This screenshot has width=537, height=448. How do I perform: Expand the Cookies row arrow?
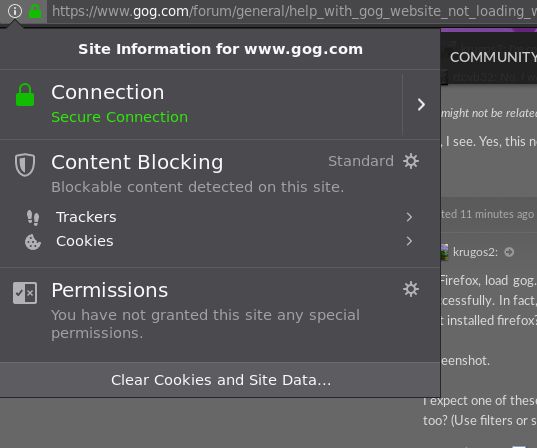pos(409,241)
